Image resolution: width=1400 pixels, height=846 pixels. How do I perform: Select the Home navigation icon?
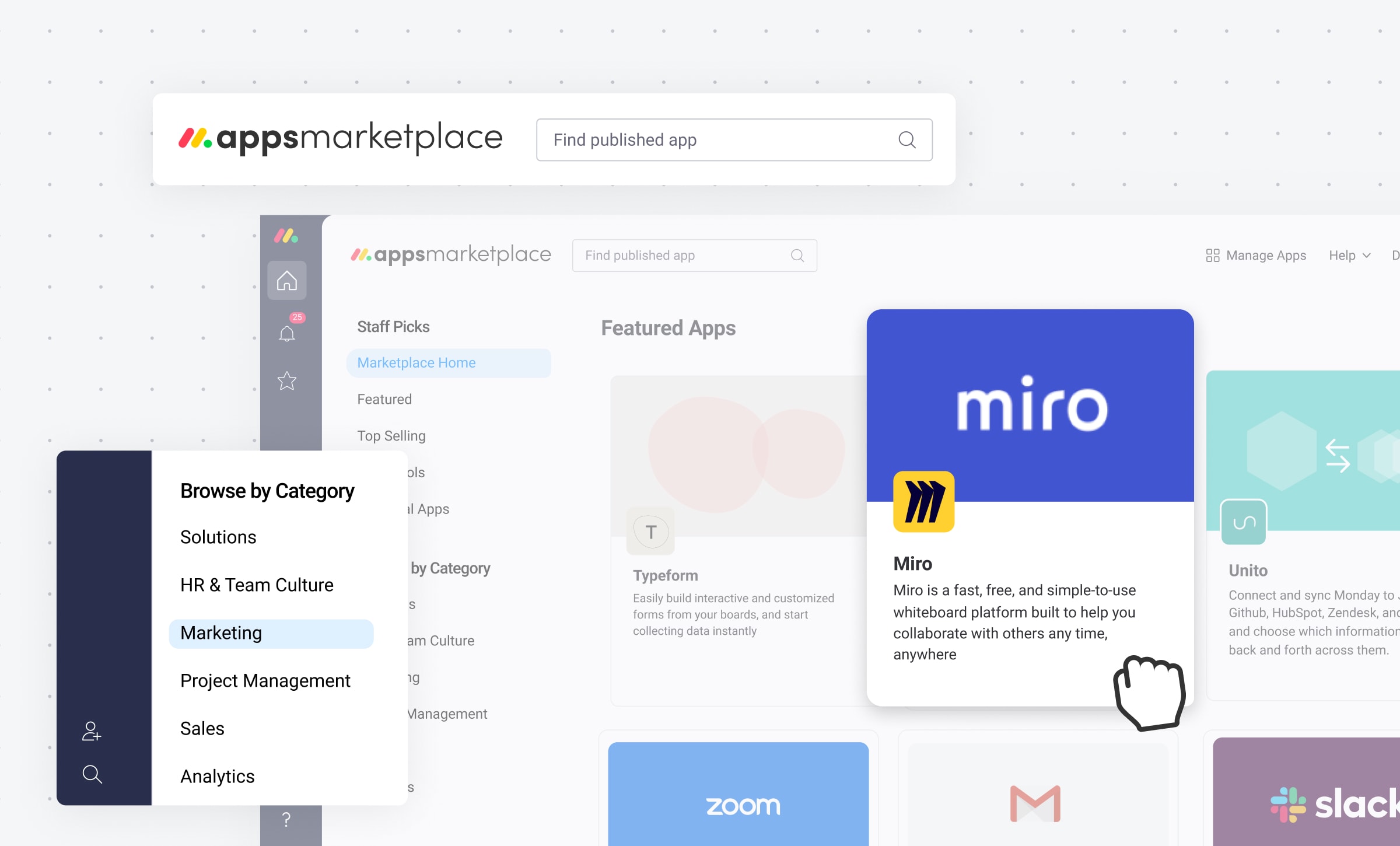click(288, 282)
